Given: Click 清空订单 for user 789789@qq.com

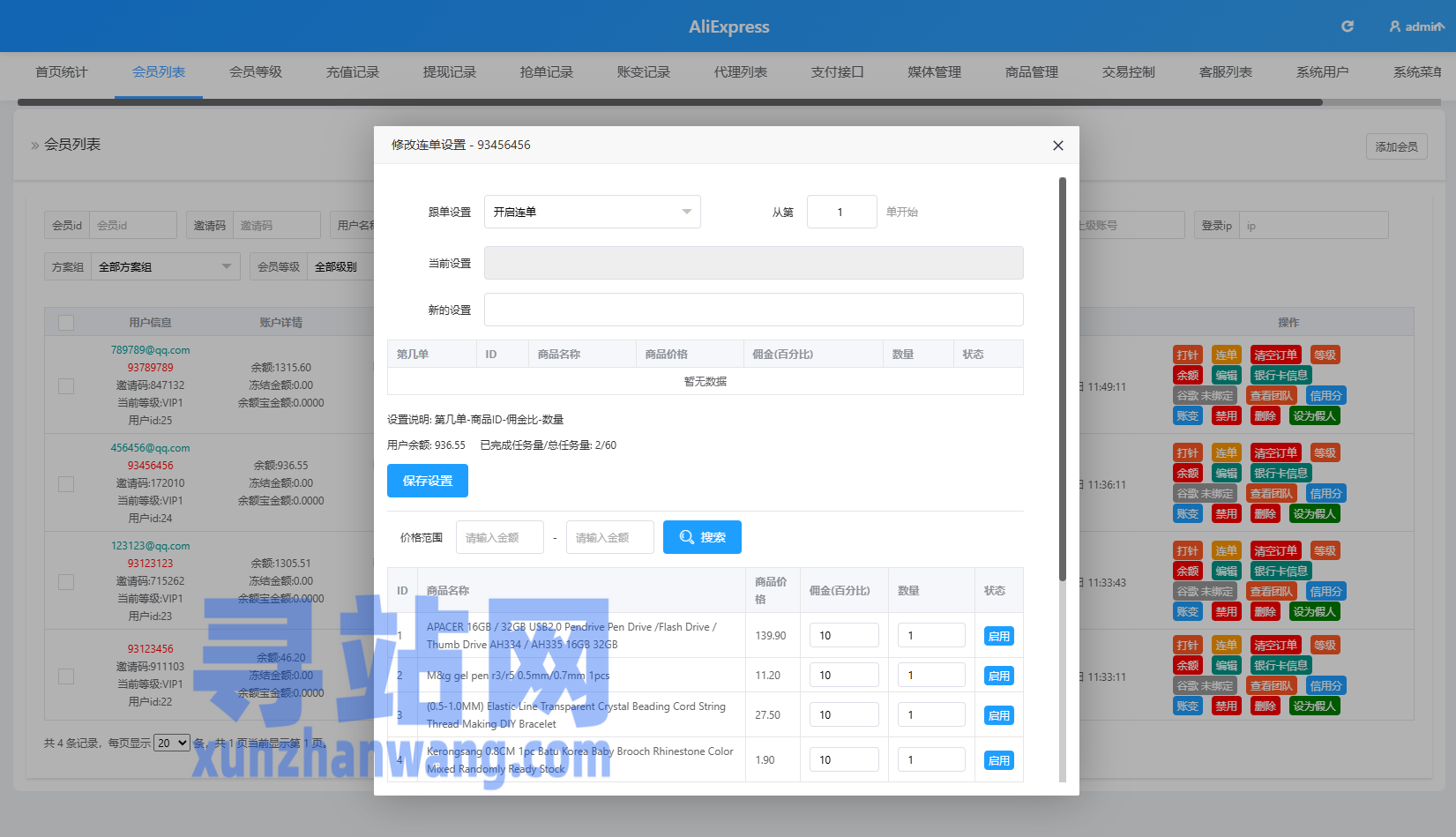Looking at the screenshot, I should (1275, 355).
